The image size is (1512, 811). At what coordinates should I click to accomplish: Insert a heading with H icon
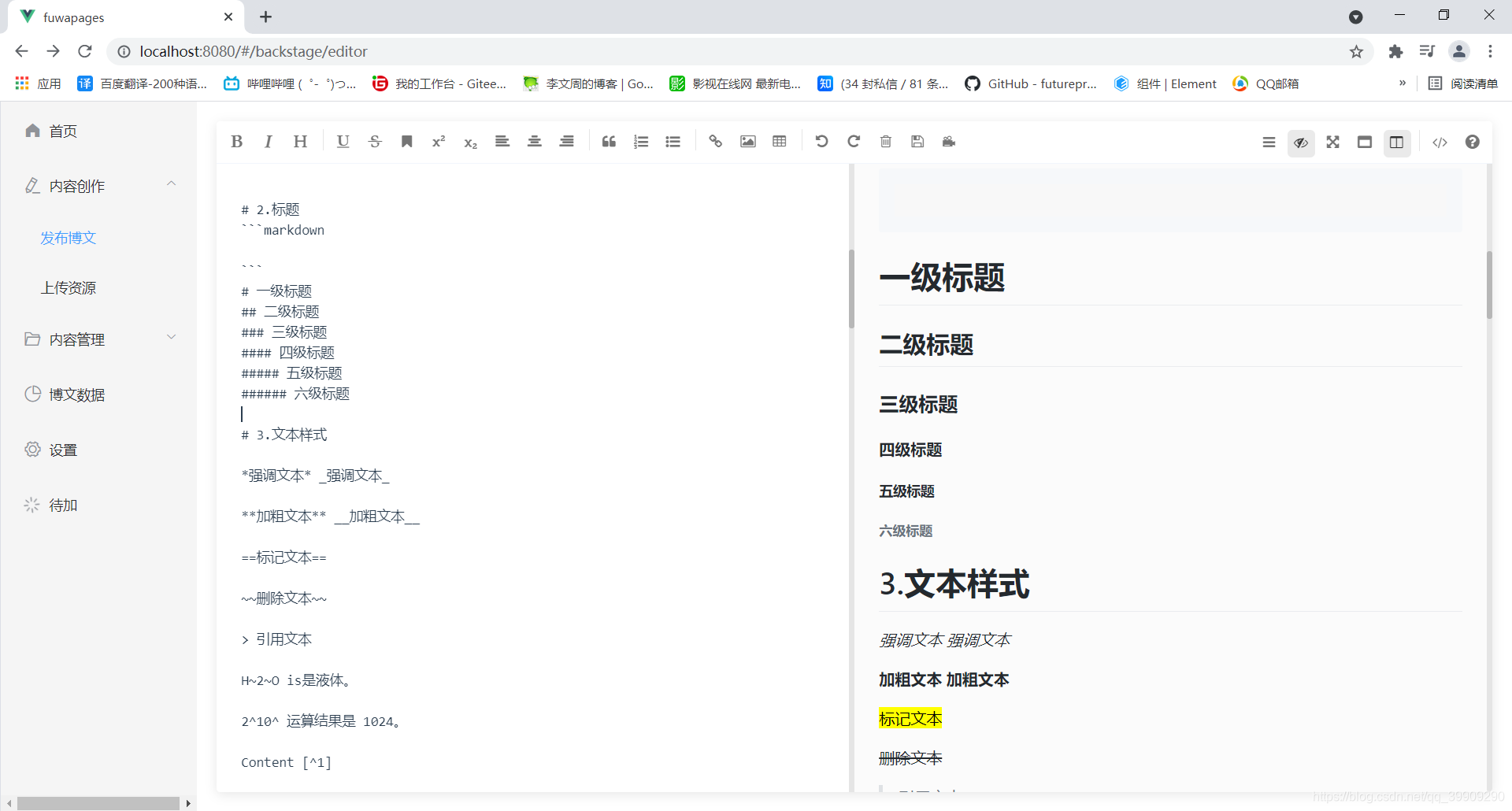click(x=300, y=142)
